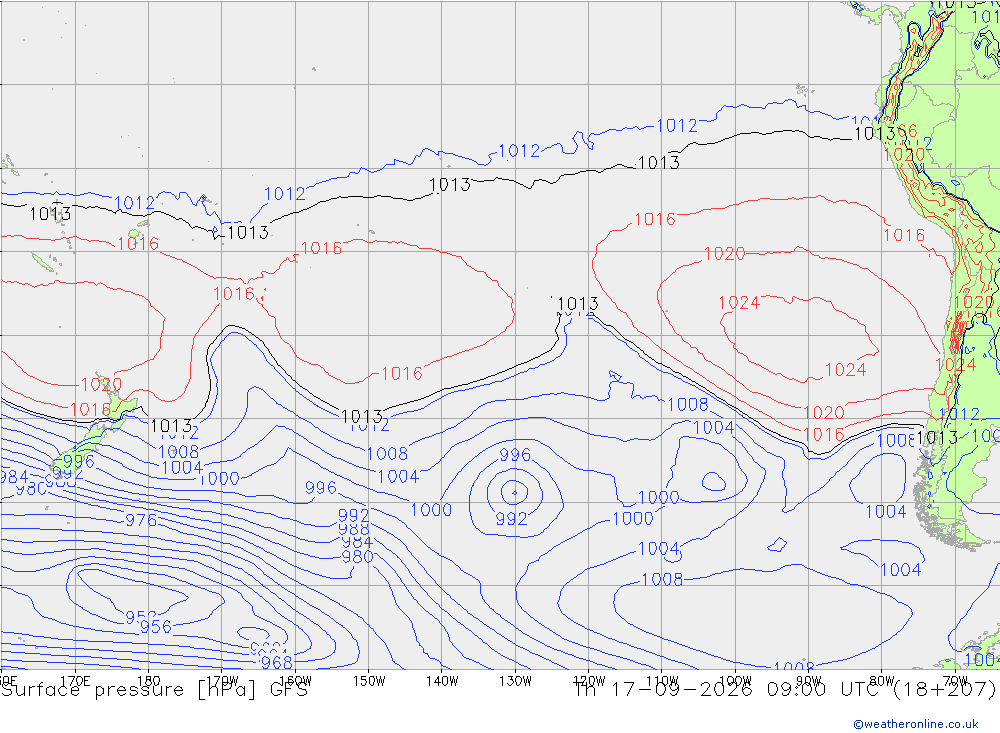This screenshot has width=1000, height=733.
Task: Click the 956 isobar label near deep low
Action: pyautogui.click(x=156, y=627)
